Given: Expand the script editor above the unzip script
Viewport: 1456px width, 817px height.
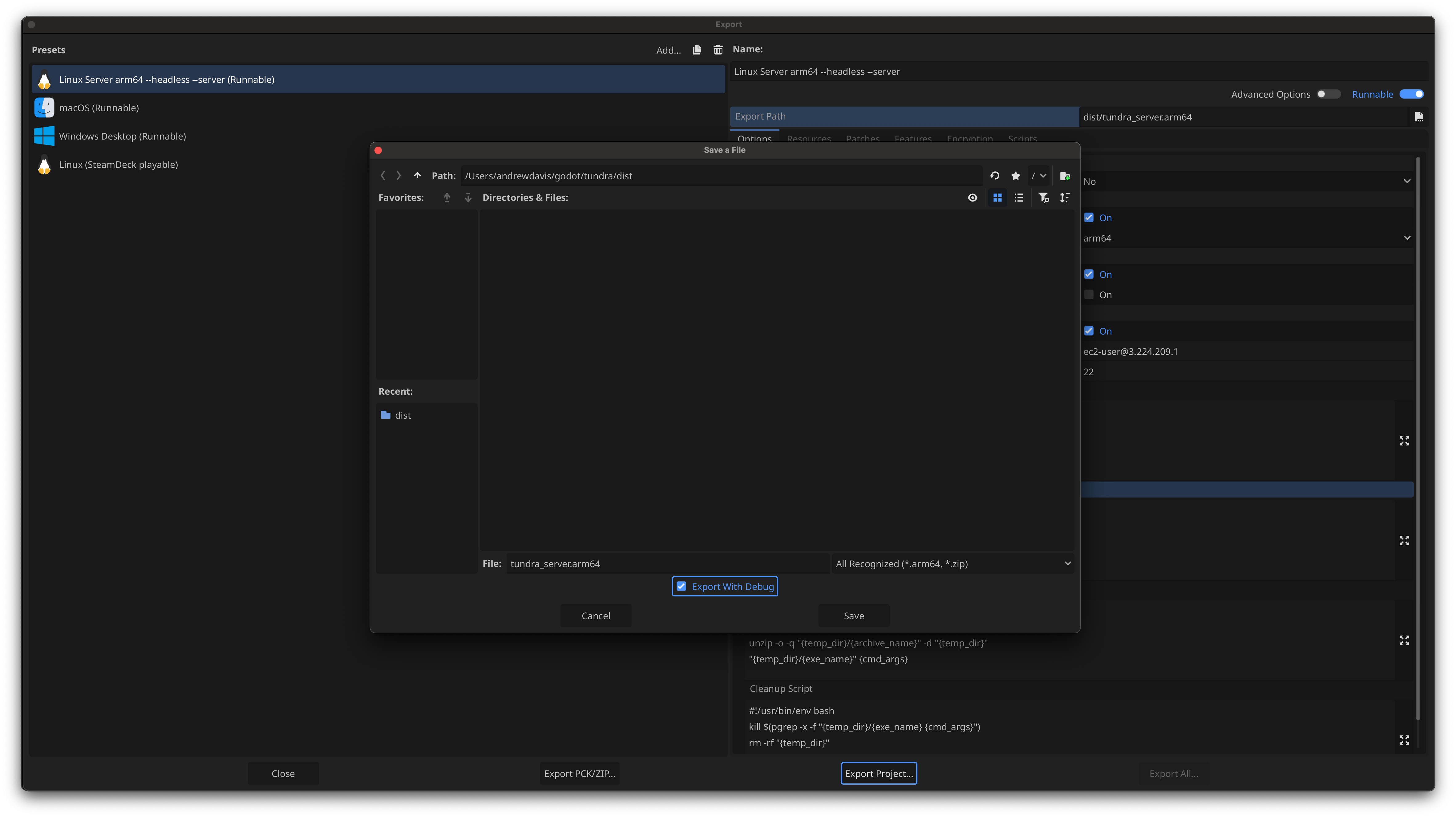Looking at the screenshot, I should 1404,541.
